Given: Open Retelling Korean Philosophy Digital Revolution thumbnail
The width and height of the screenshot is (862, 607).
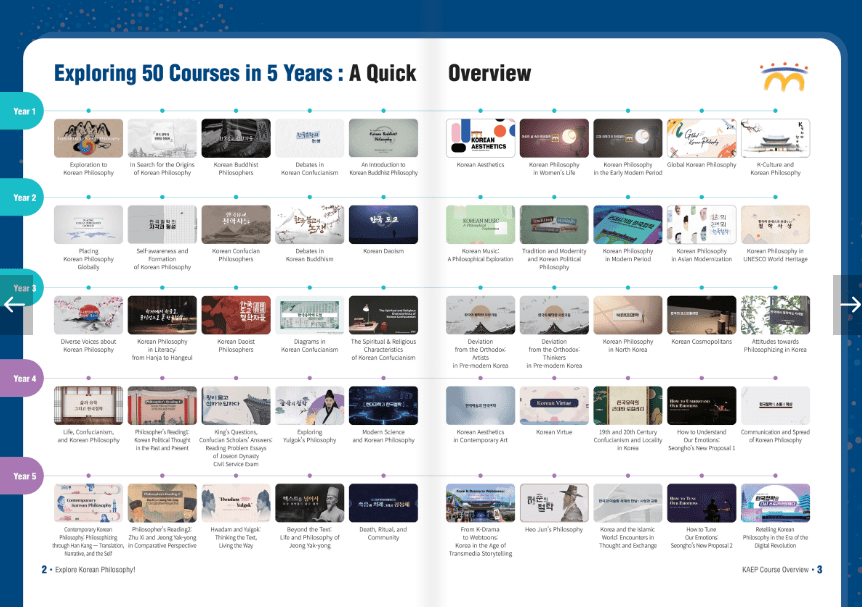Looking at the screenshot, I should pyautogui.click(x=775, y=503).
